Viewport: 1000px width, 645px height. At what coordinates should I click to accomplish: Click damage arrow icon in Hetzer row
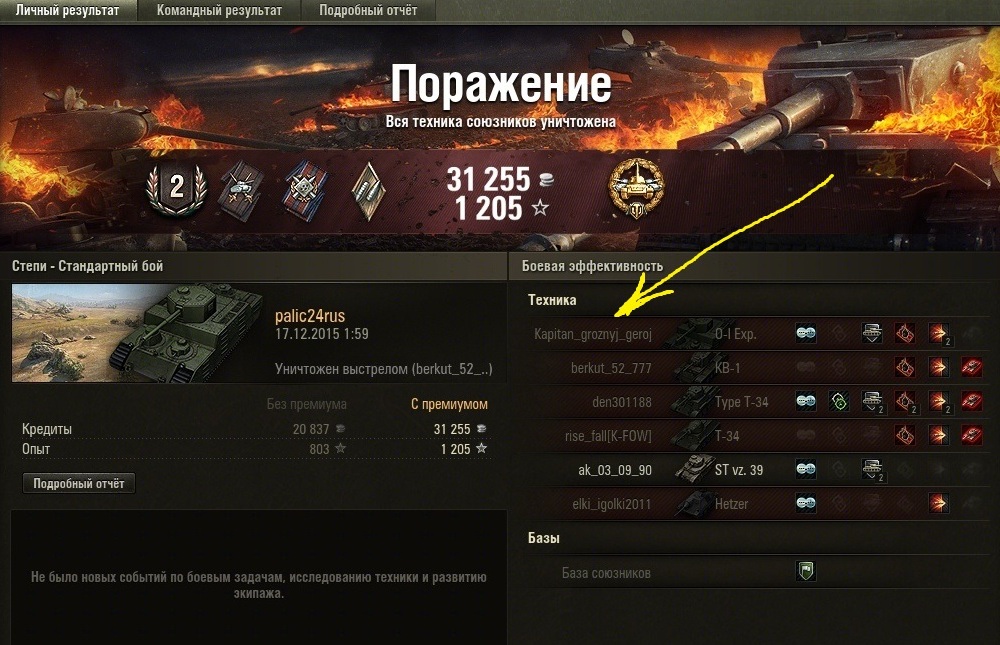point(938,503)
